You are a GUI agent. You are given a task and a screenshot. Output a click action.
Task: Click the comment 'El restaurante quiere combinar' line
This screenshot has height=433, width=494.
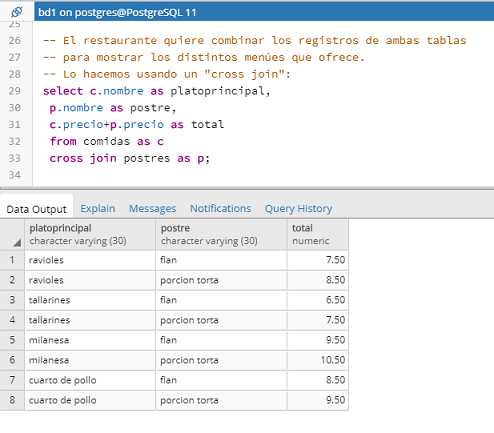point(254,40)
